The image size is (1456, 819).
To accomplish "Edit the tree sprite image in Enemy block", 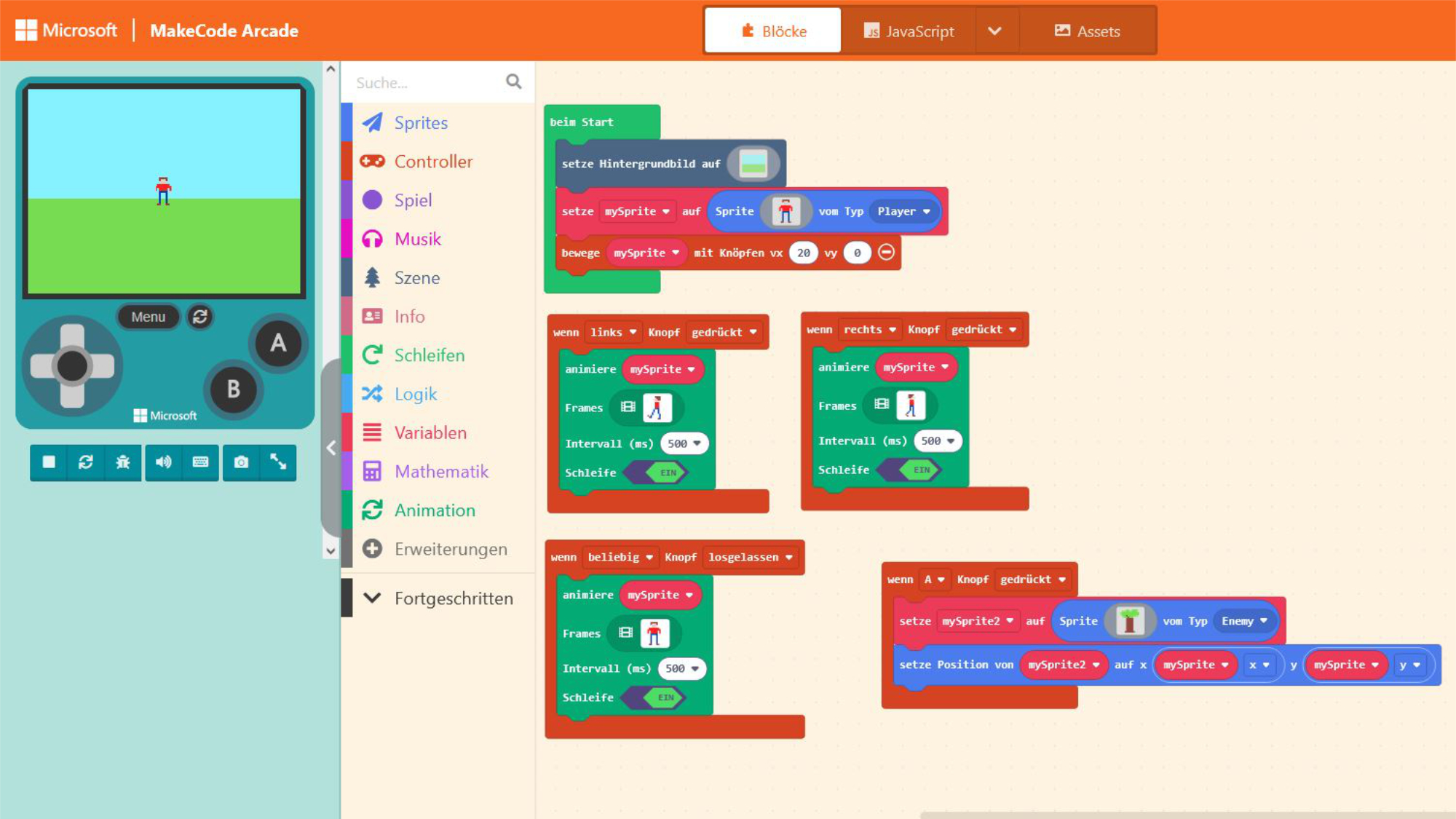I will point(1130,621).
